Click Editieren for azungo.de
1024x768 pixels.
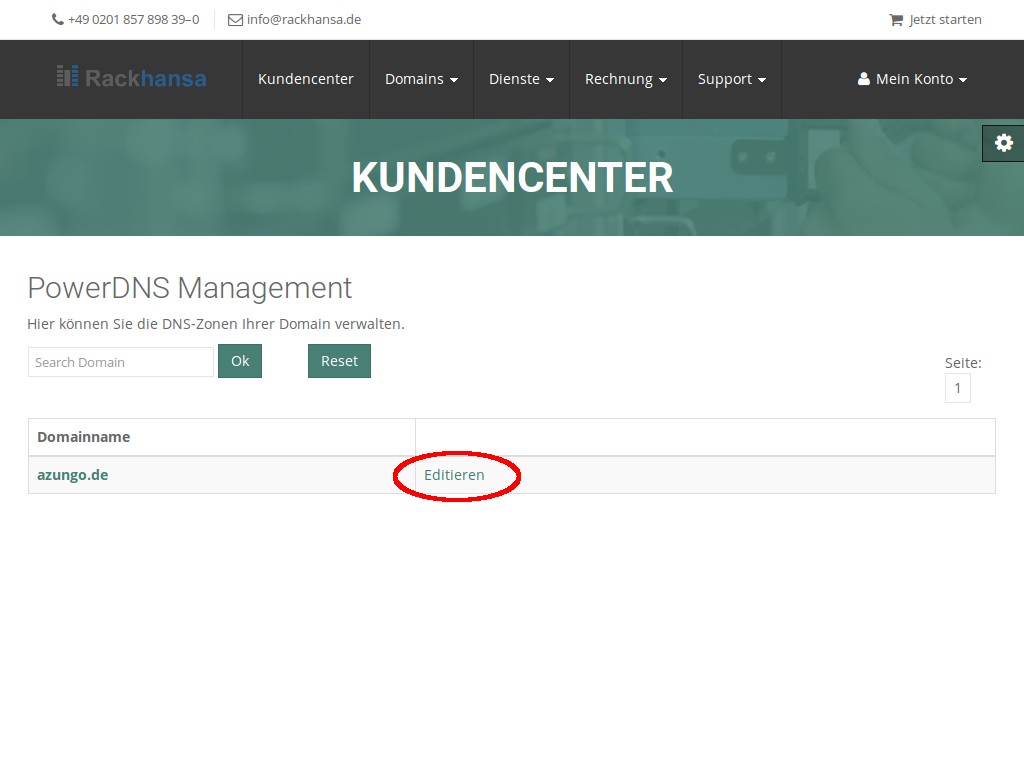pyautogui.click(x=454, y=475)
